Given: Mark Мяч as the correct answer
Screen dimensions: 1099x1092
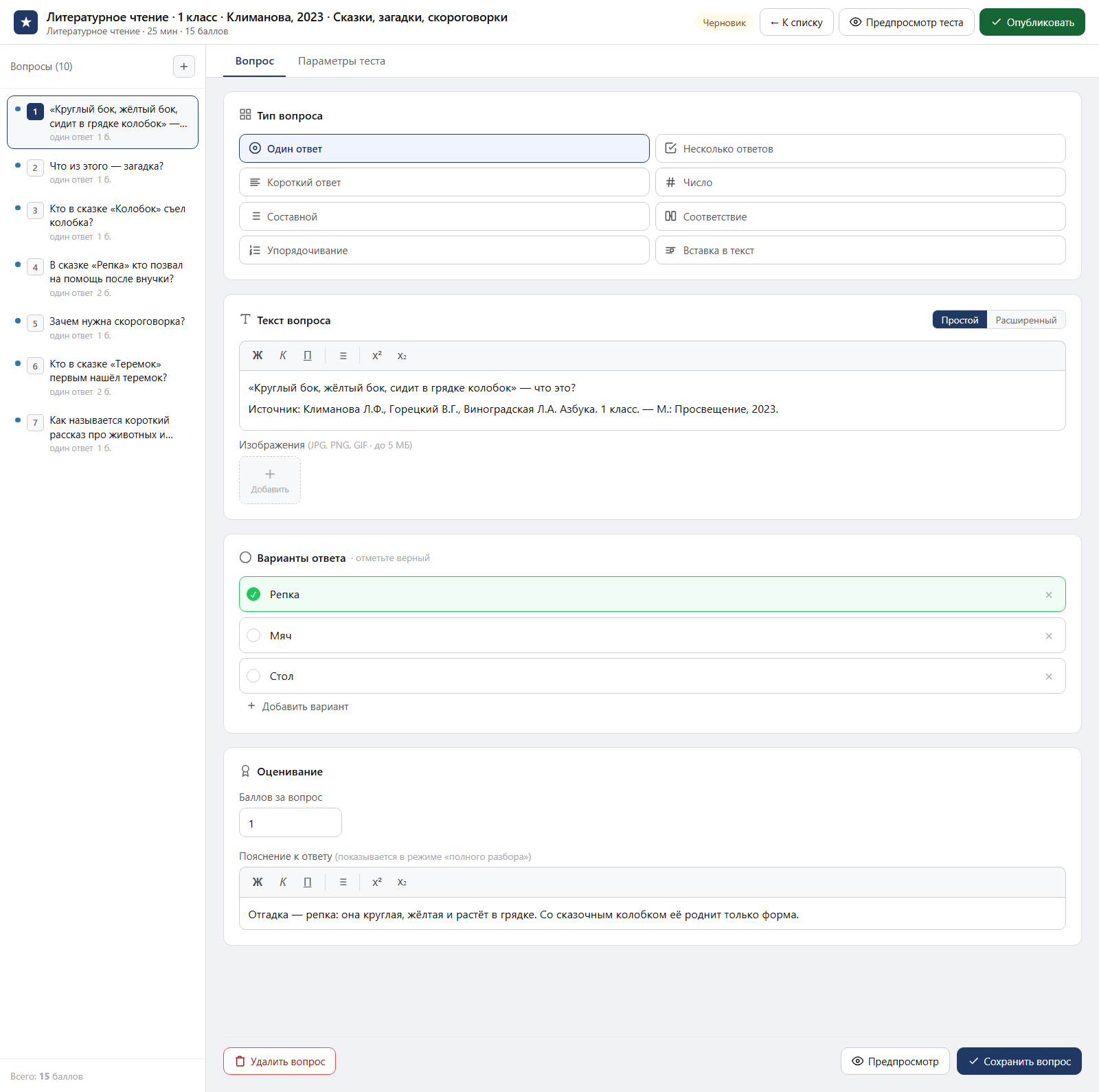Looking at the screenshot, I should 253,636.
